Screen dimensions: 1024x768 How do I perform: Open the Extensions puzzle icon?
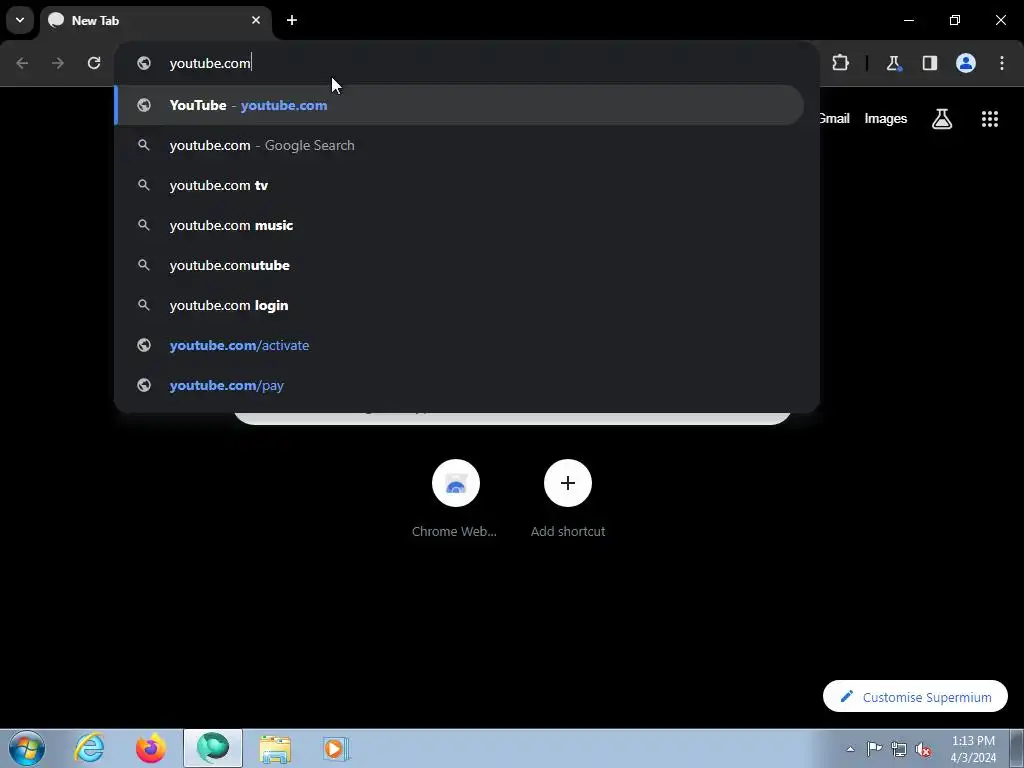point(840,63)
